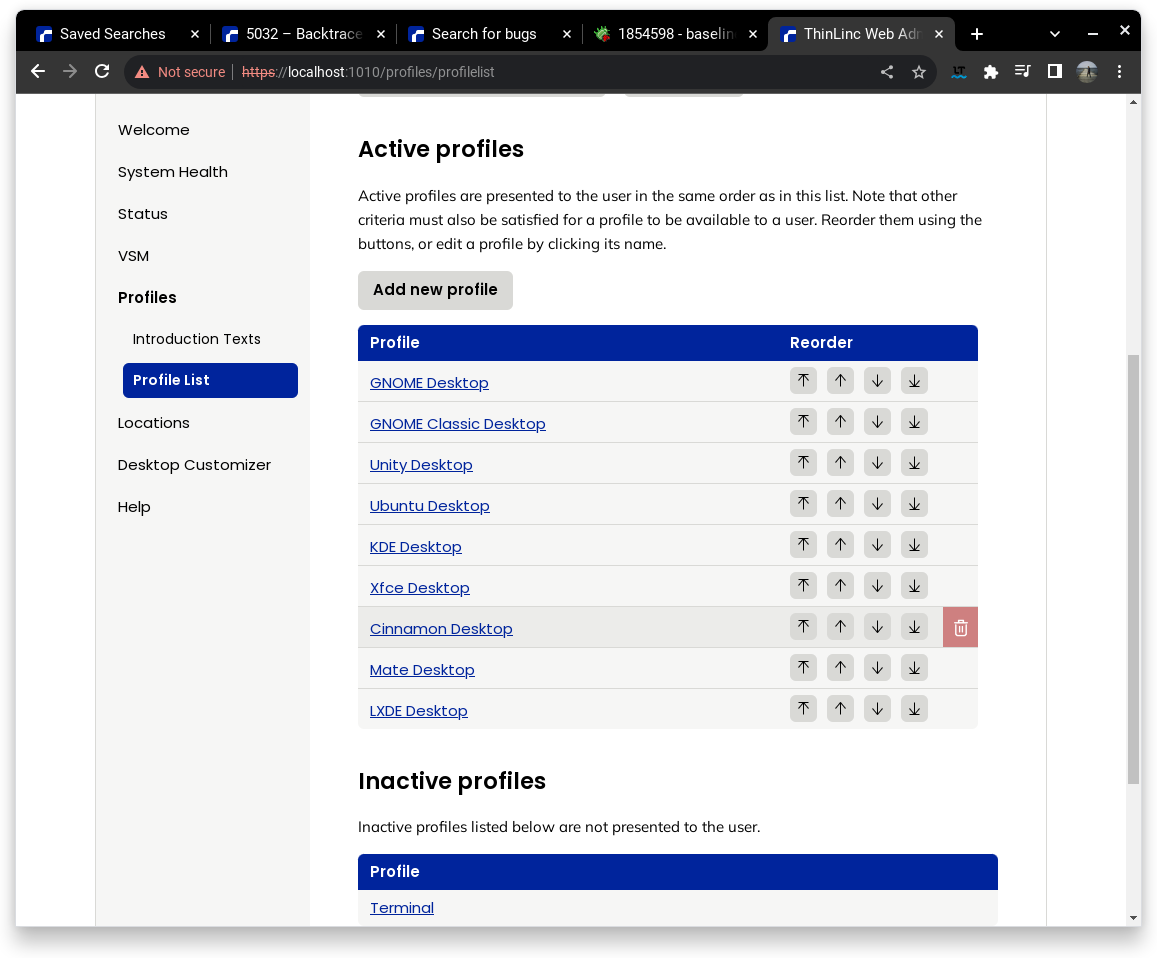Reload the page
The height and width of the screenshot is (958, 1157).
(x=102, y=72)
